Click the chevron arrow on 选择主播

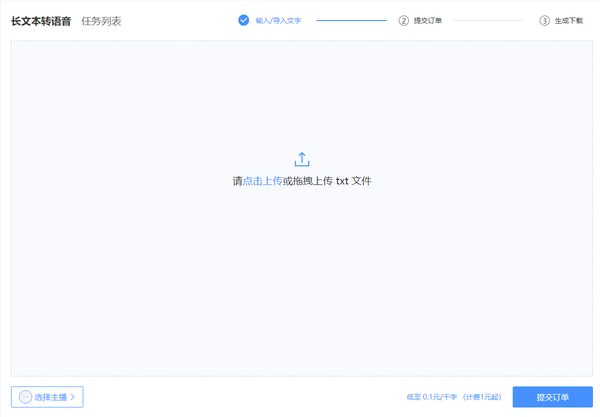pos(73,397)
